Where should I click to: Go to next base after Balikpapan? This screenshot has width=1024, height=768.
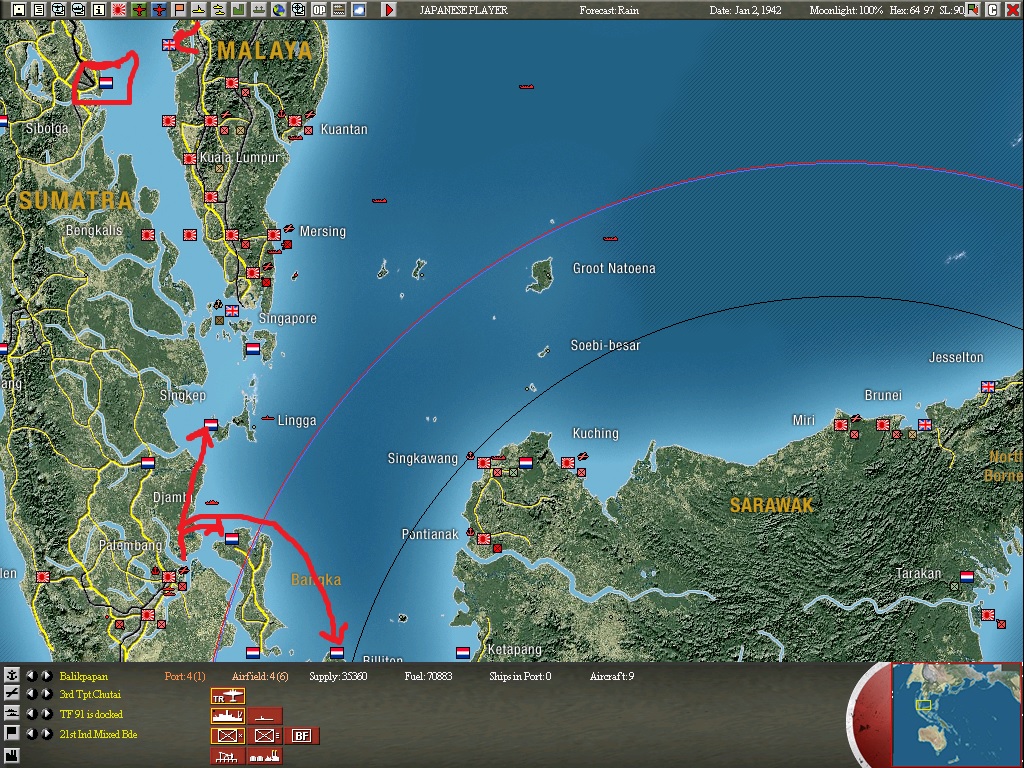pyautogui.click(x=46, y=676)
